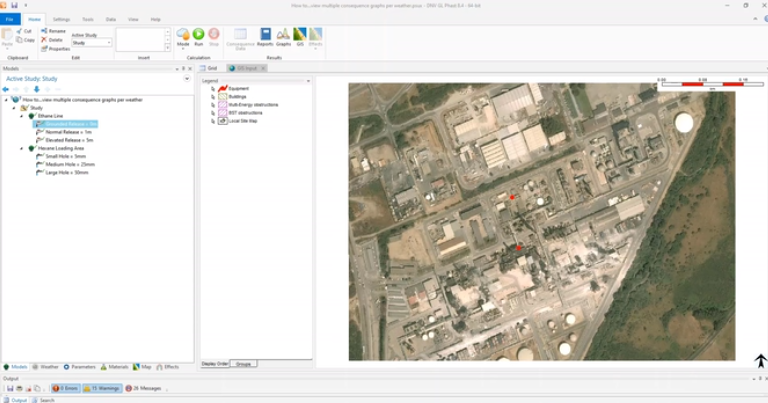Switch to the Weather panel tab
This screenshot has height=403, width=768.
tap(45, 367)
